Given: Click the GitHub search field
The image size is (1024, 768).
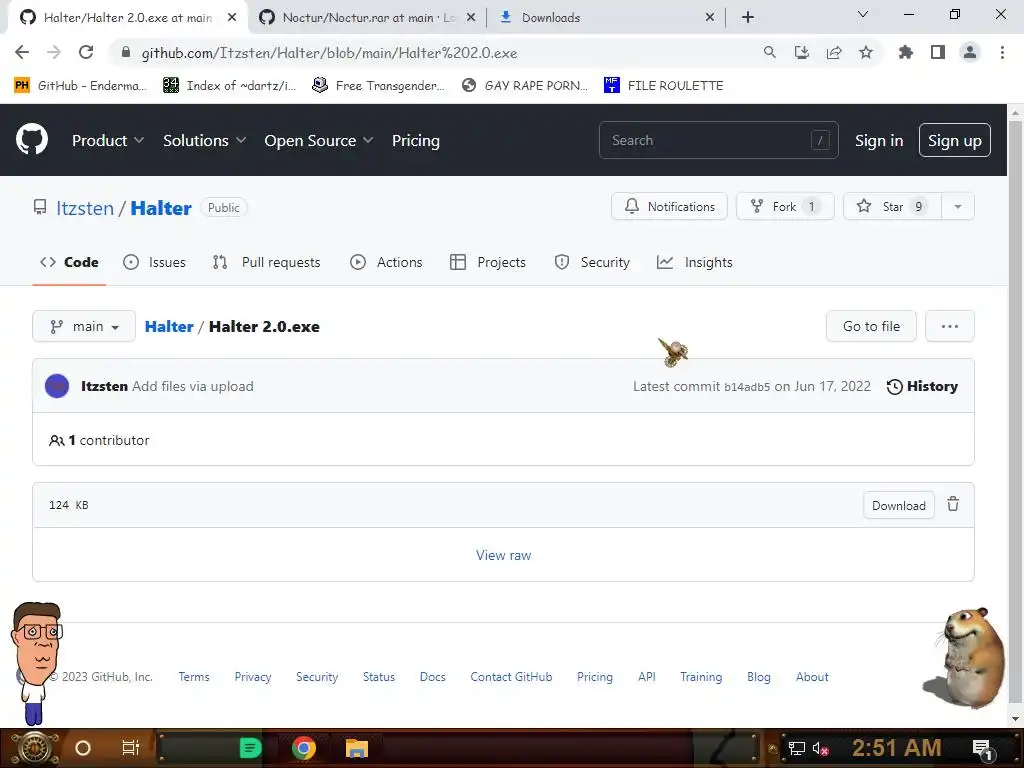Looking at the screenshot, I should 718,140.
